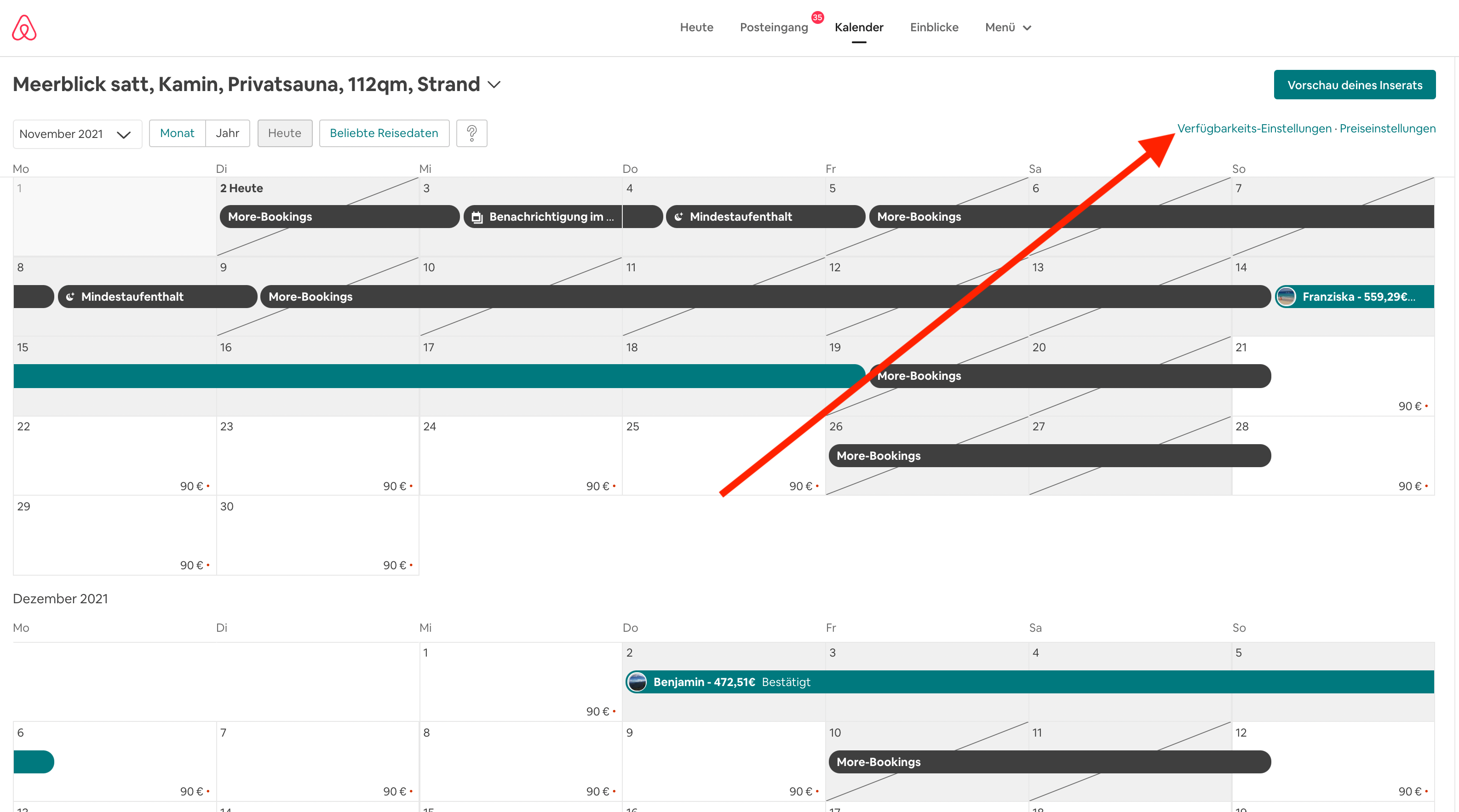
Task: Select the Mindestaufenthalt block on November 4
Action: pyautogui.click(x=766, y=217)
